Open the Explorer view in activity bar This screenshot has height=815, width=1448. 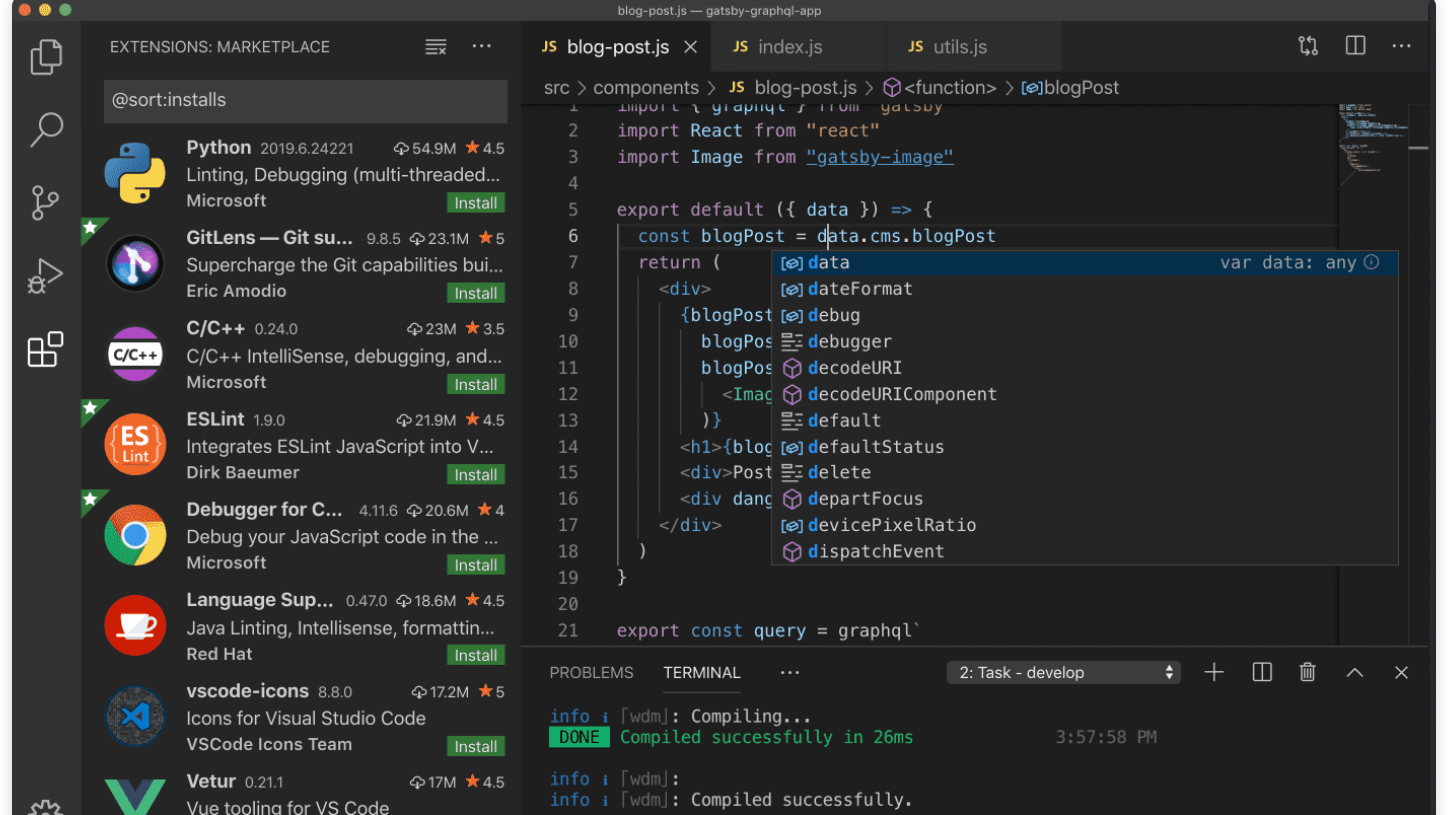(x=46, y=57)
